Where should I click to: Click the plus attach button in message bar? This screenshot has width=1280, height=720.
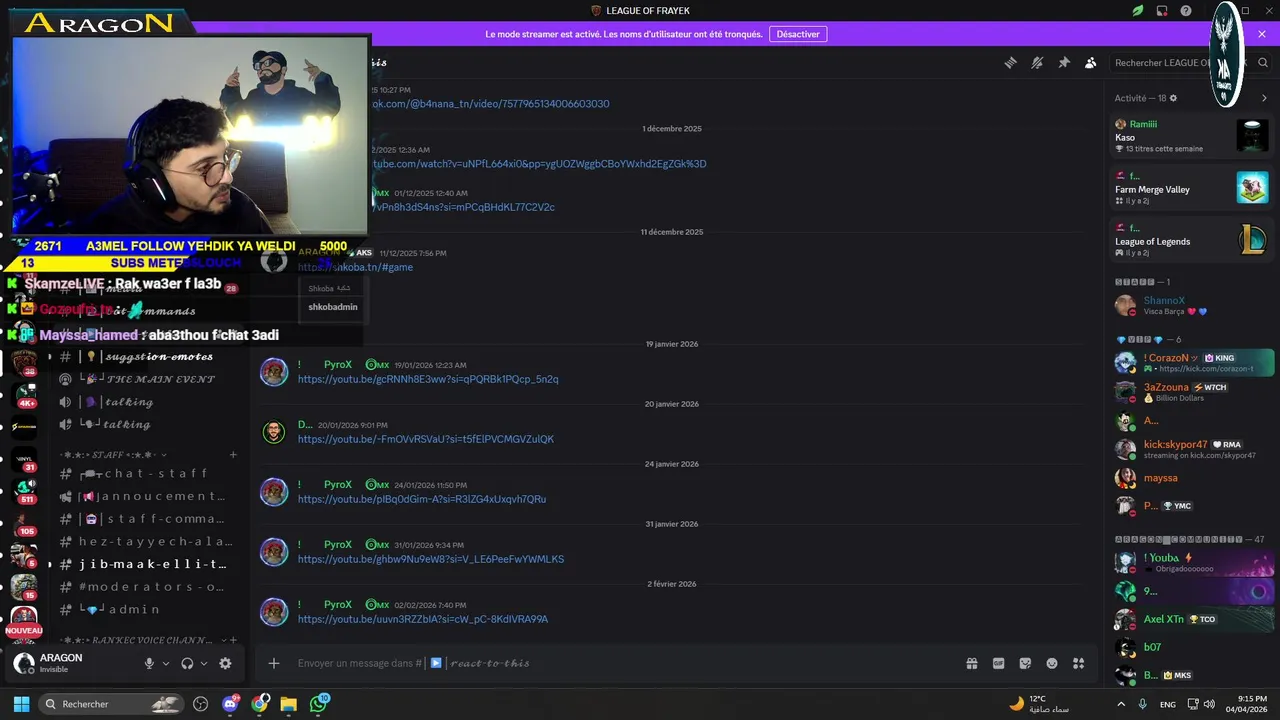pos(274,663)
